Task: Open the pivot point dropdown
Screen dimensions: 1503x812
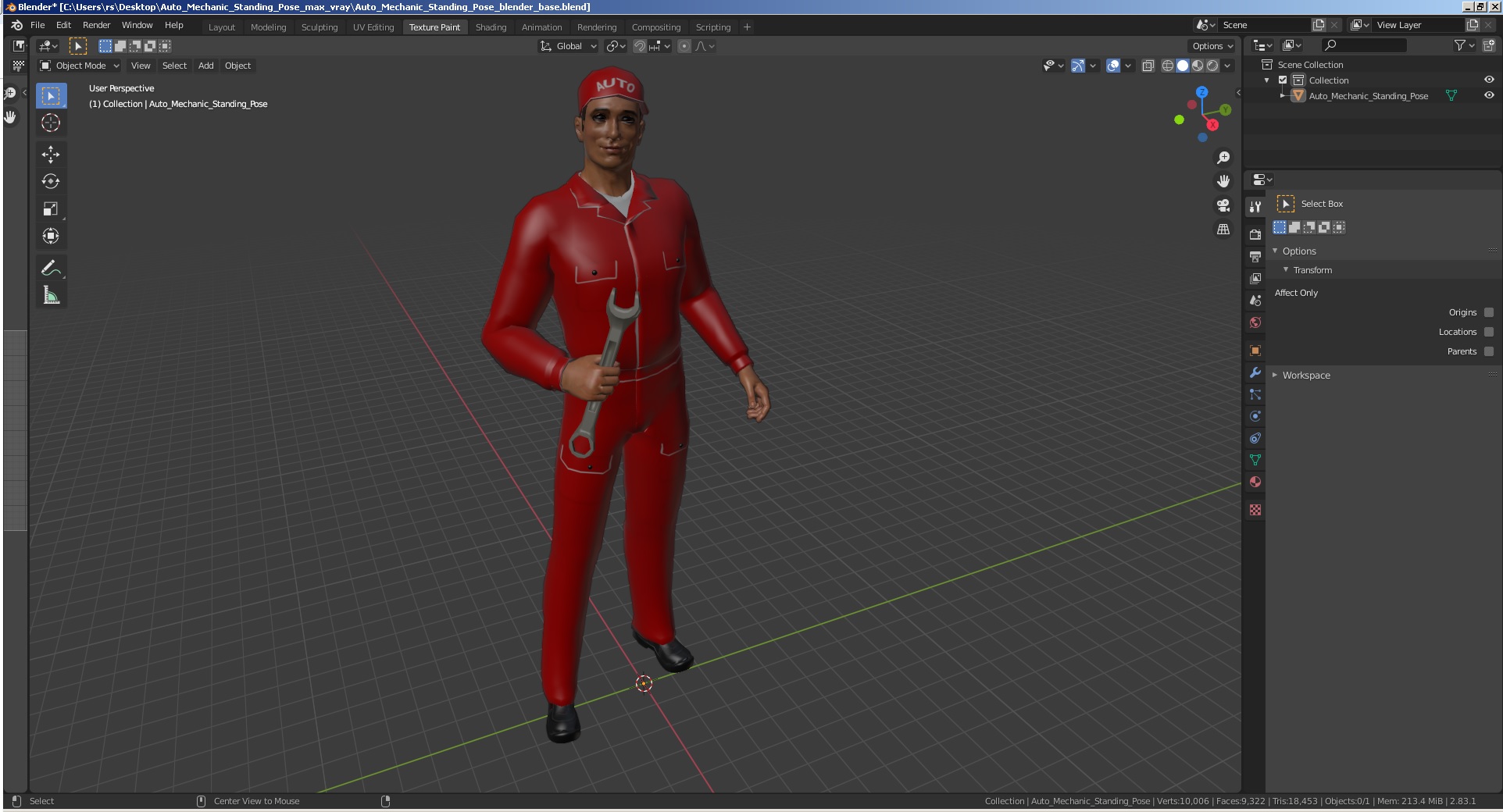Action: click(616, 46)
